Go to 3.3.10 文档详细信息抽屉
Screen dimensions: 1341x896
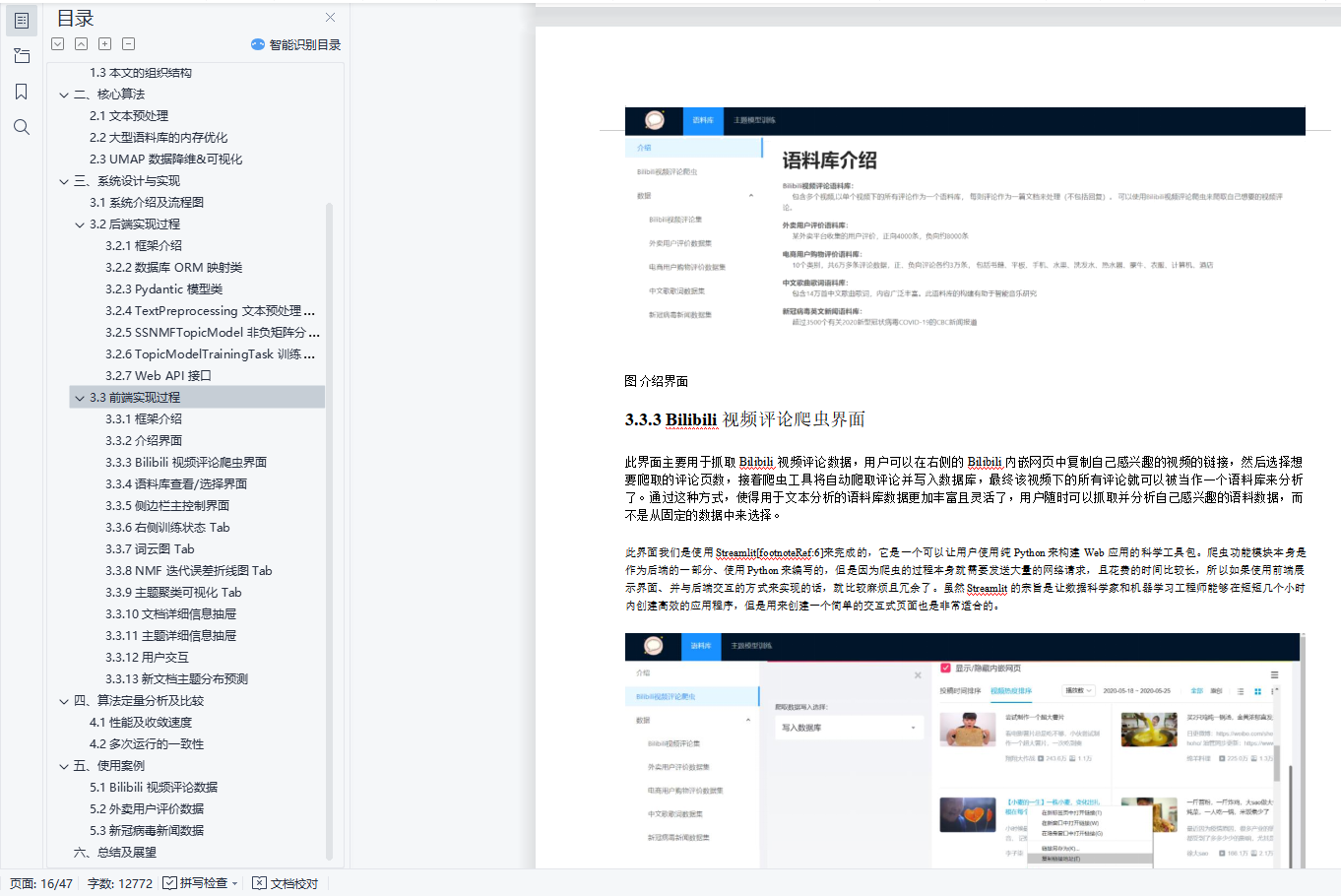[171, 614]
